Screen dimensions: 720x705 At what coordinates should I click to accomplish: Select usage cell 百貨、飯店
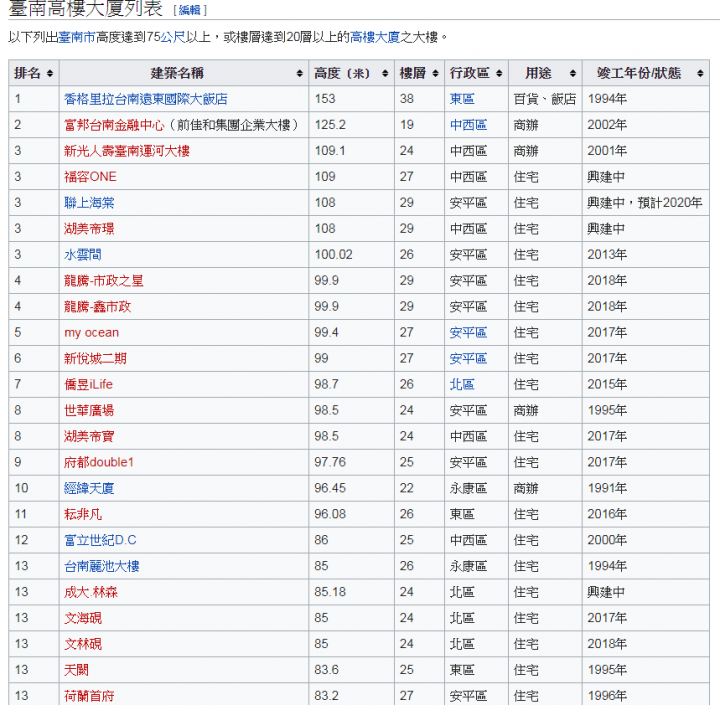click(545, 99)
